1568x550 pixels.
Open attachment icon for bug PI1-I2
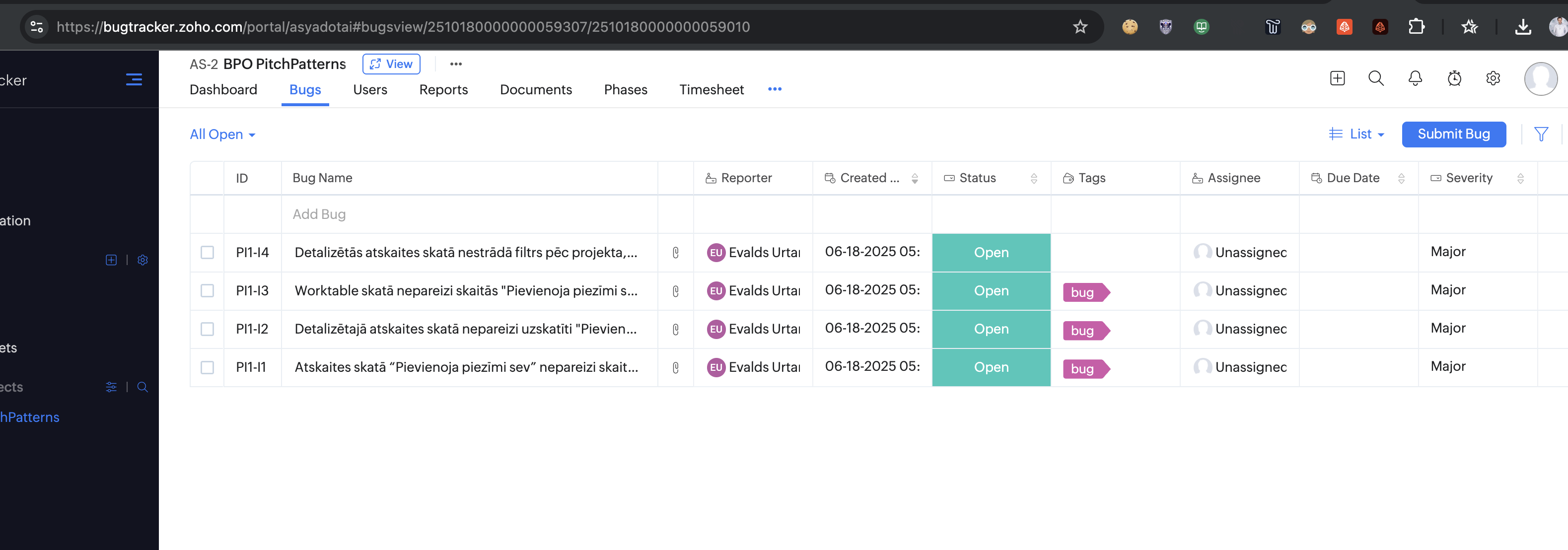pyautogui.click(x=676, y=329)
